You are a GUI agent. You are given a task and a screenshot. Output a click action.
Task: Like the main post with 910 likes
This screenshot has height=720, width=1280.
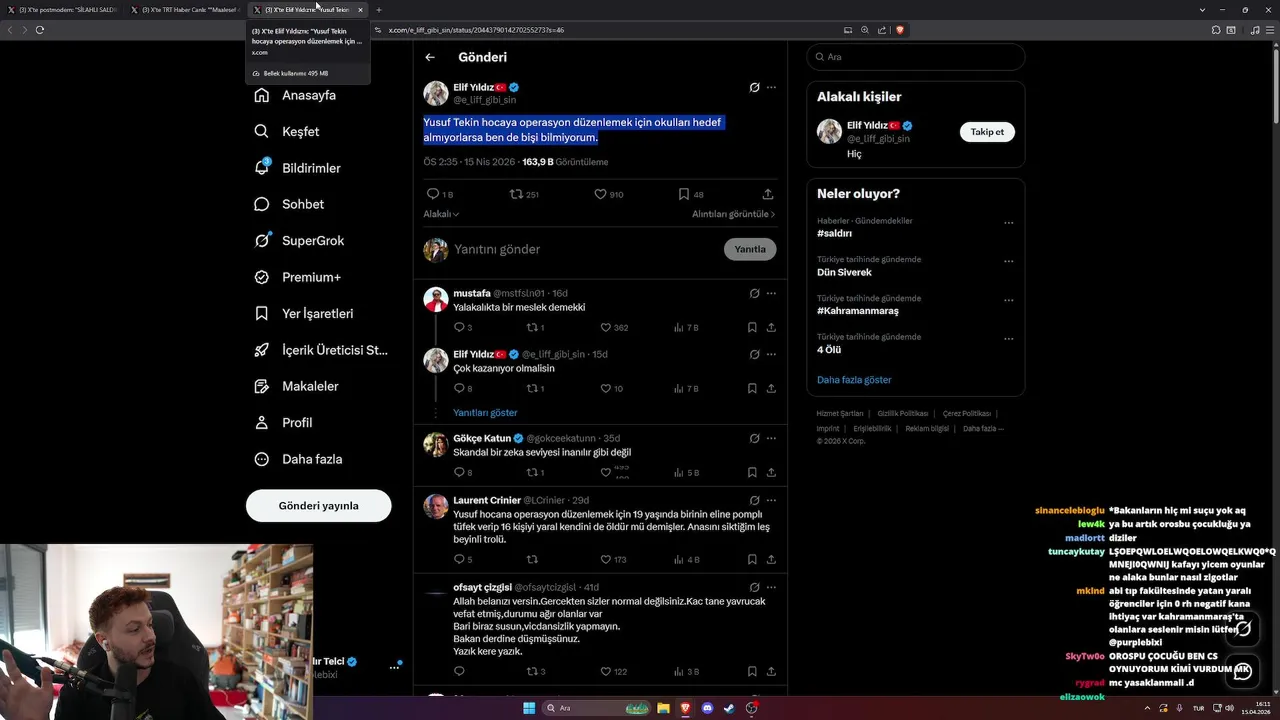pos(608,194)
